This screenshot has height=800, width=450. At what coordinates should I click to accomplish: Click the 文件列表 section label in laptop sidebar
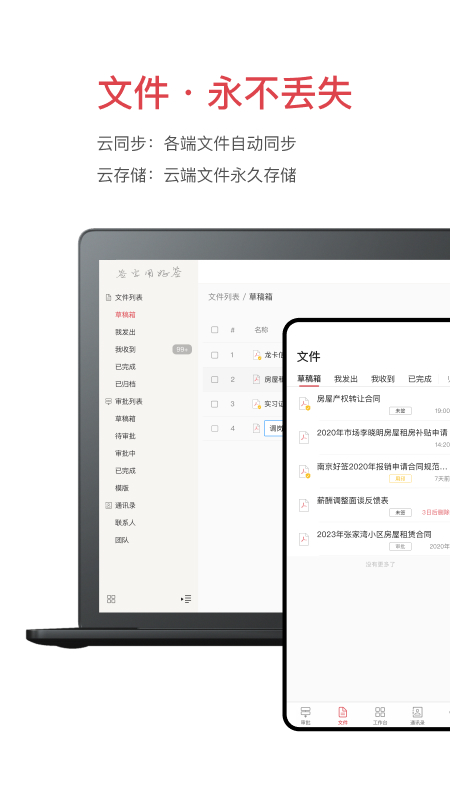coord(129,297)
